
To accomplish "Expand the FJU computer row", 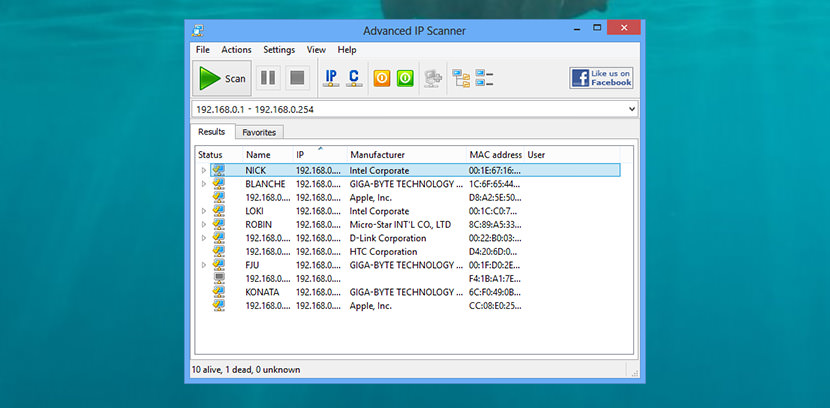I will pos(204,265).
